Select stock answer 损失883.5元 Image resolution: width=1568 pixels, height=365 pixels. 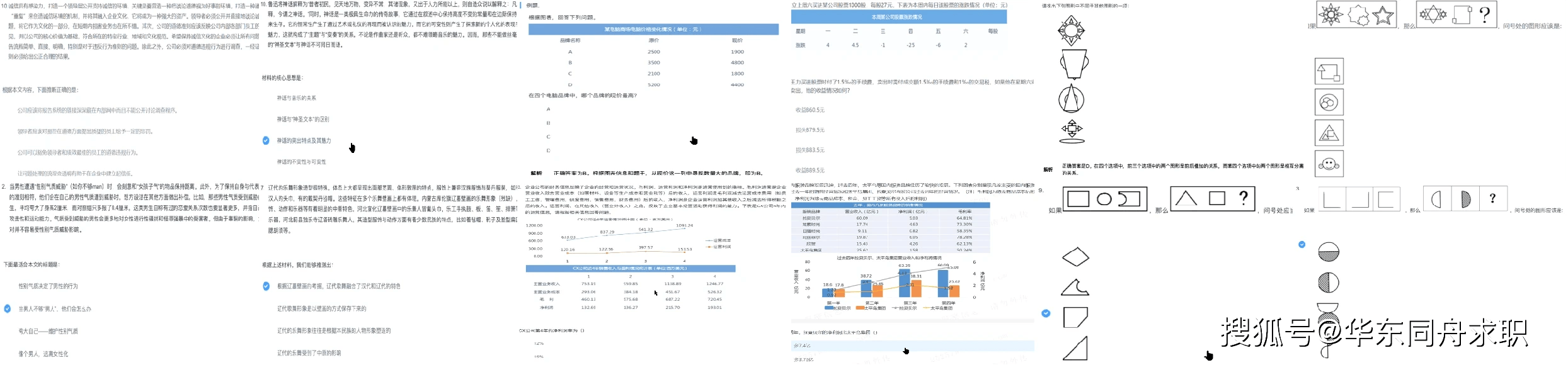click(x=810, y=150)
